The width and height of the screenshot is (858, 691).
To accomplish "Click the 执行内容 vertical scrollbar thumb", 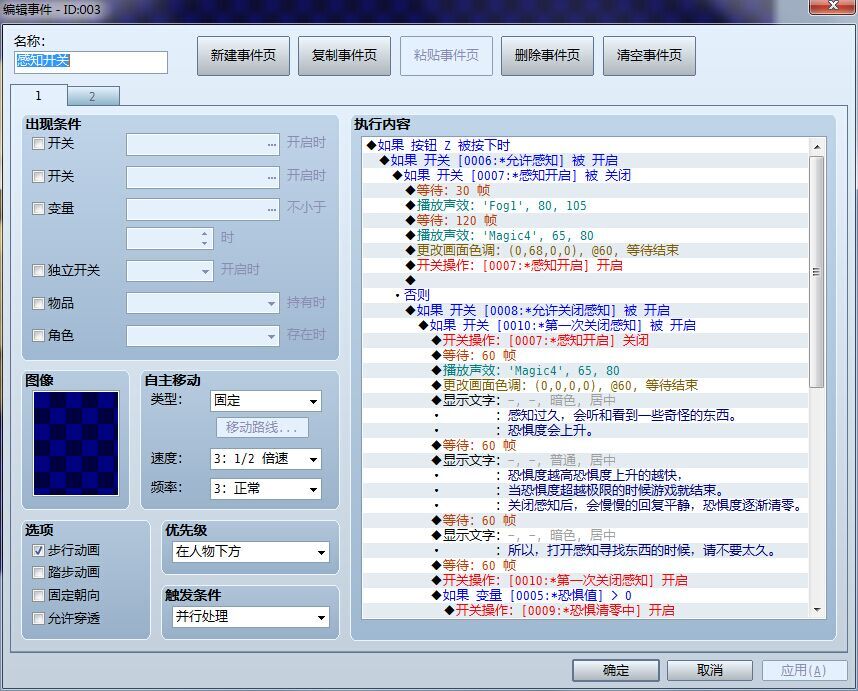I will (816, 272).
